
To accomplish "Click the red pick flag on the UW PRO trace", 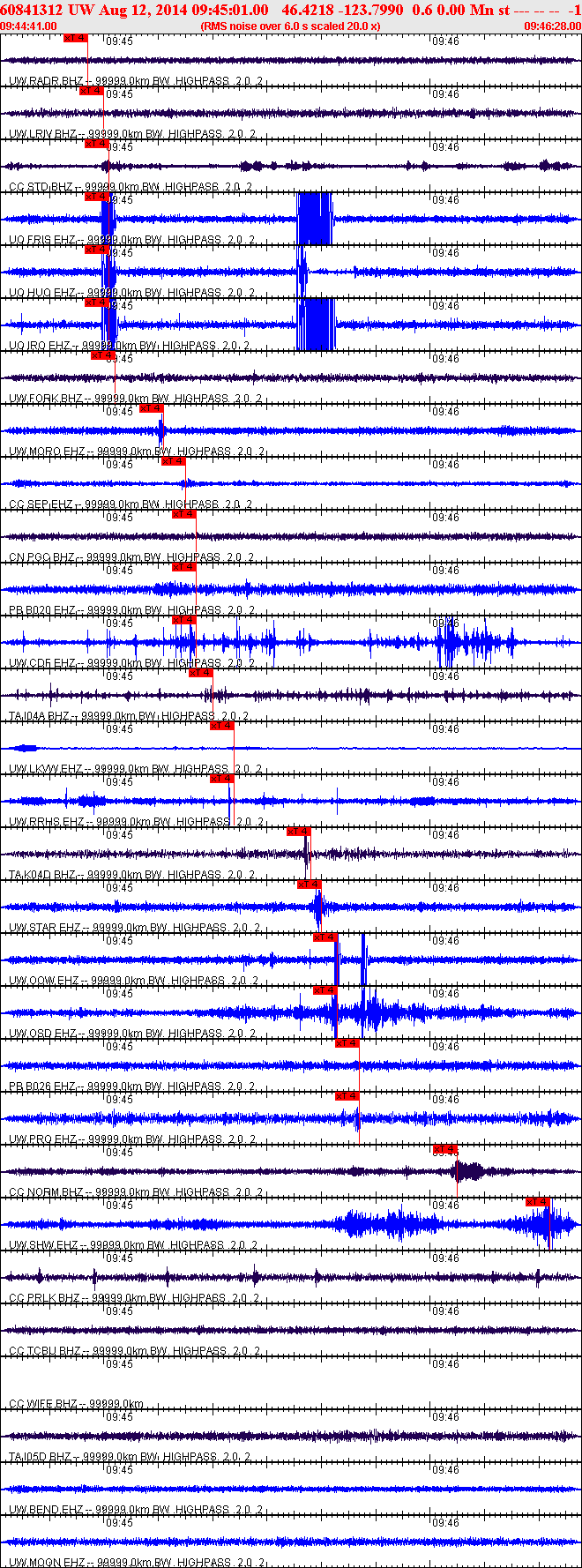I will click(347, 1096).
